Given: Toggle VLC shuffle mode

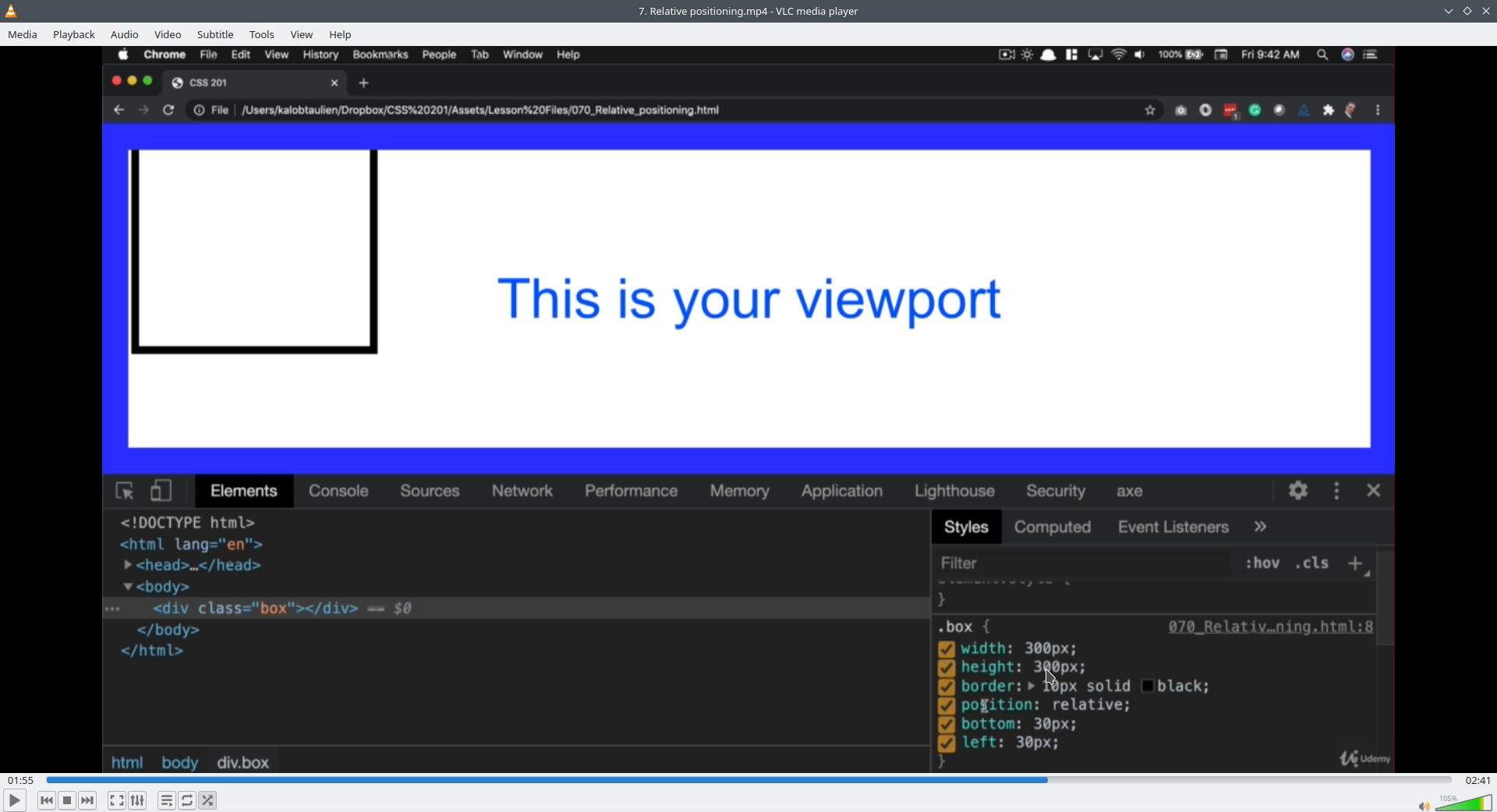Looking at the screenshot, I should [x=208, y=800].
